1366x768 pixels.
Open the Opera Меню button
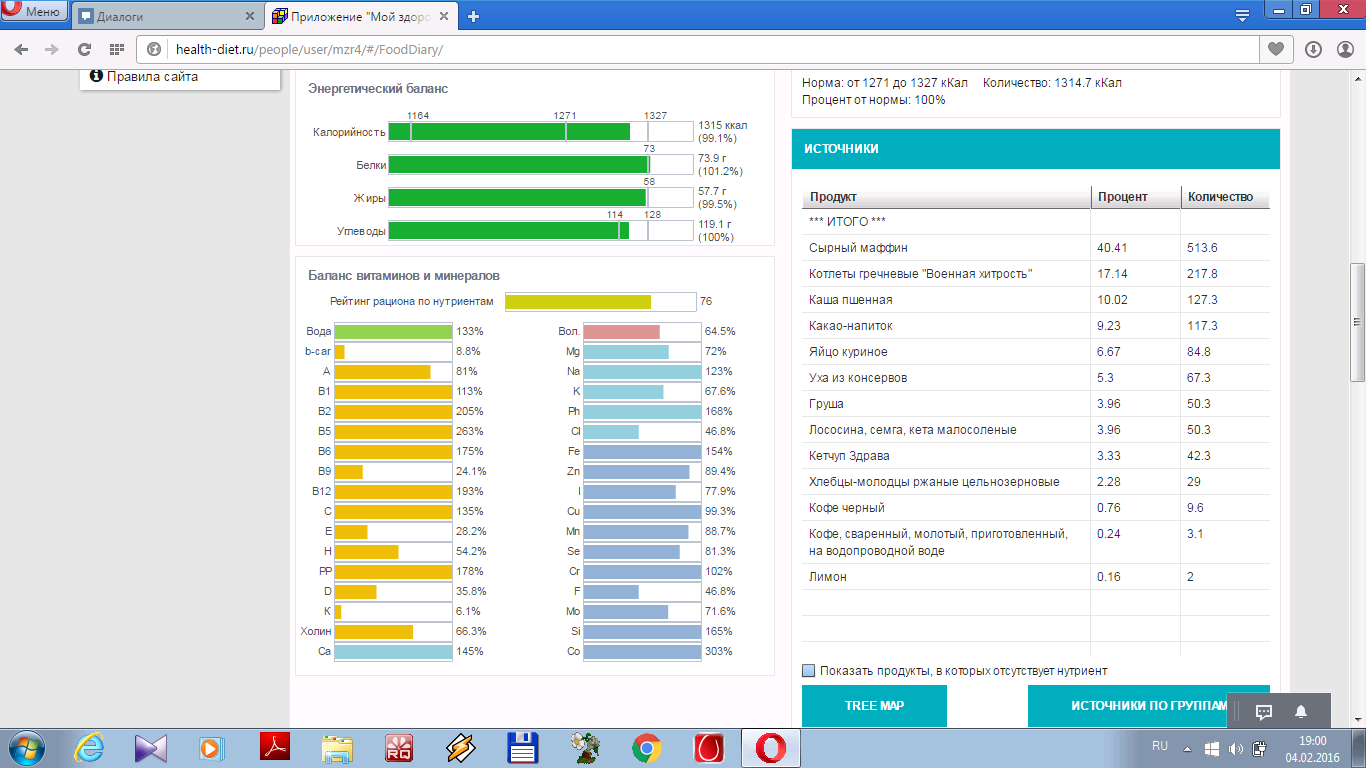(34, 12)
